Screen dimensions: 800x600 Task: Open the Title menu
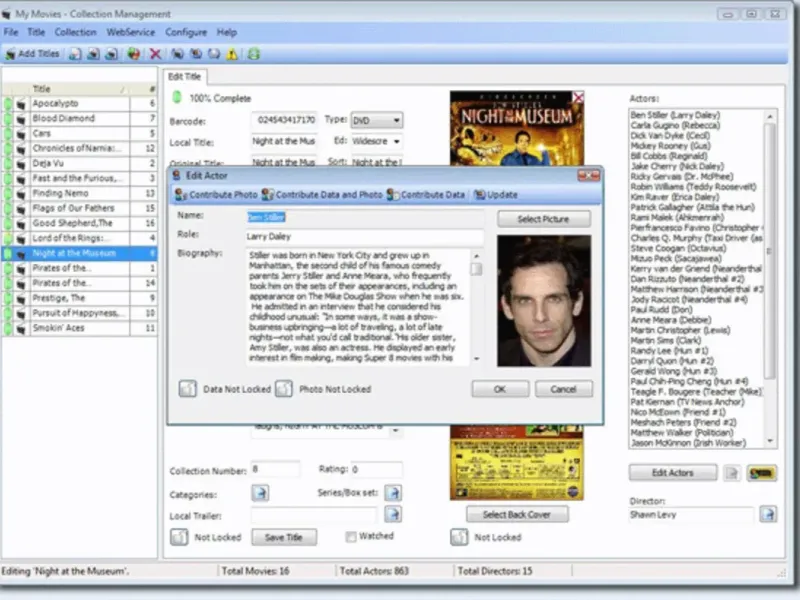[36, 32]
